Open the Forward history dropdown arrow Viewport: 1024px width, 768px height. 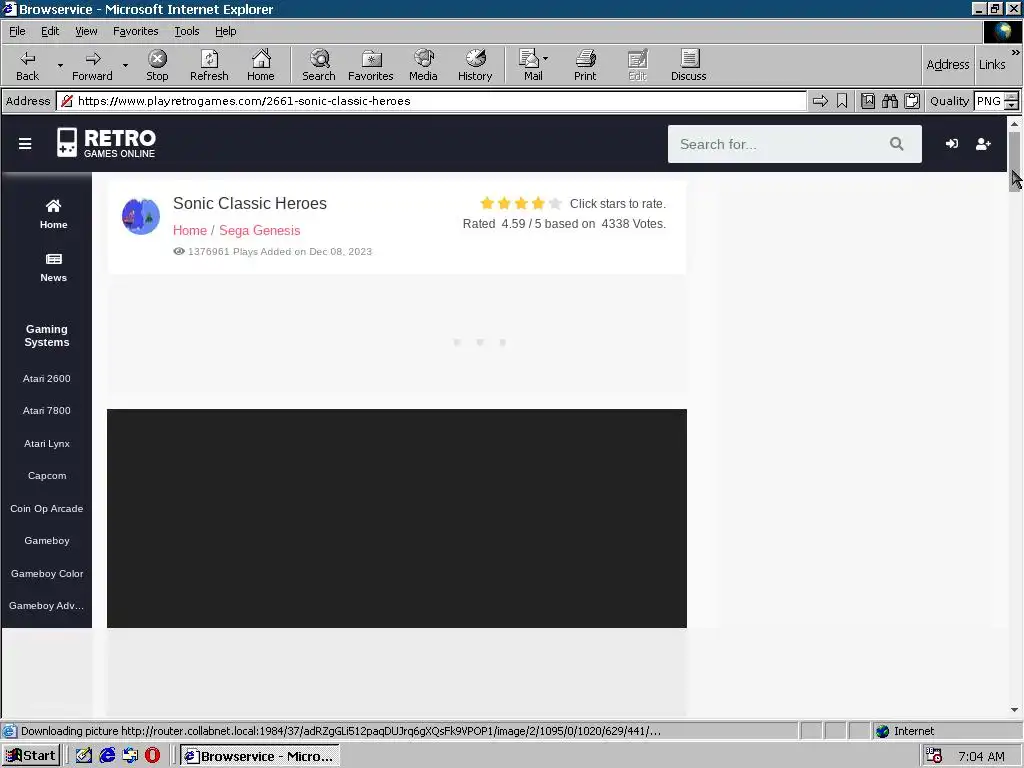125,65
